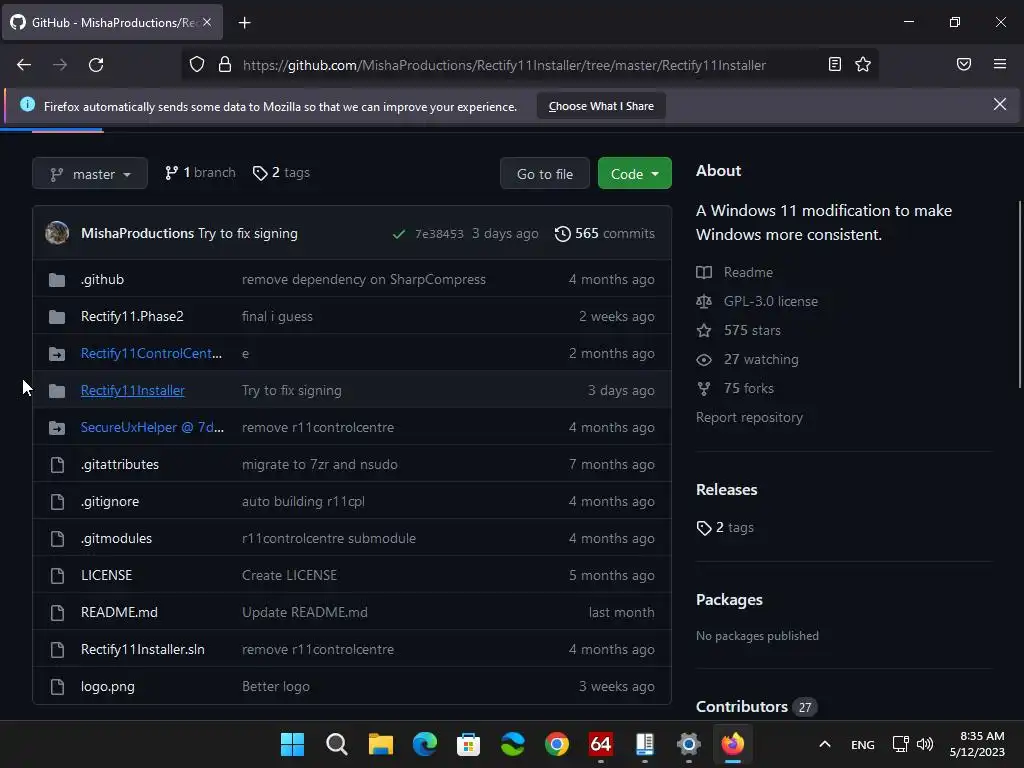The image size is (1024, 768).
Task: Open the .gitattributes file
Action: click(120, 464)
